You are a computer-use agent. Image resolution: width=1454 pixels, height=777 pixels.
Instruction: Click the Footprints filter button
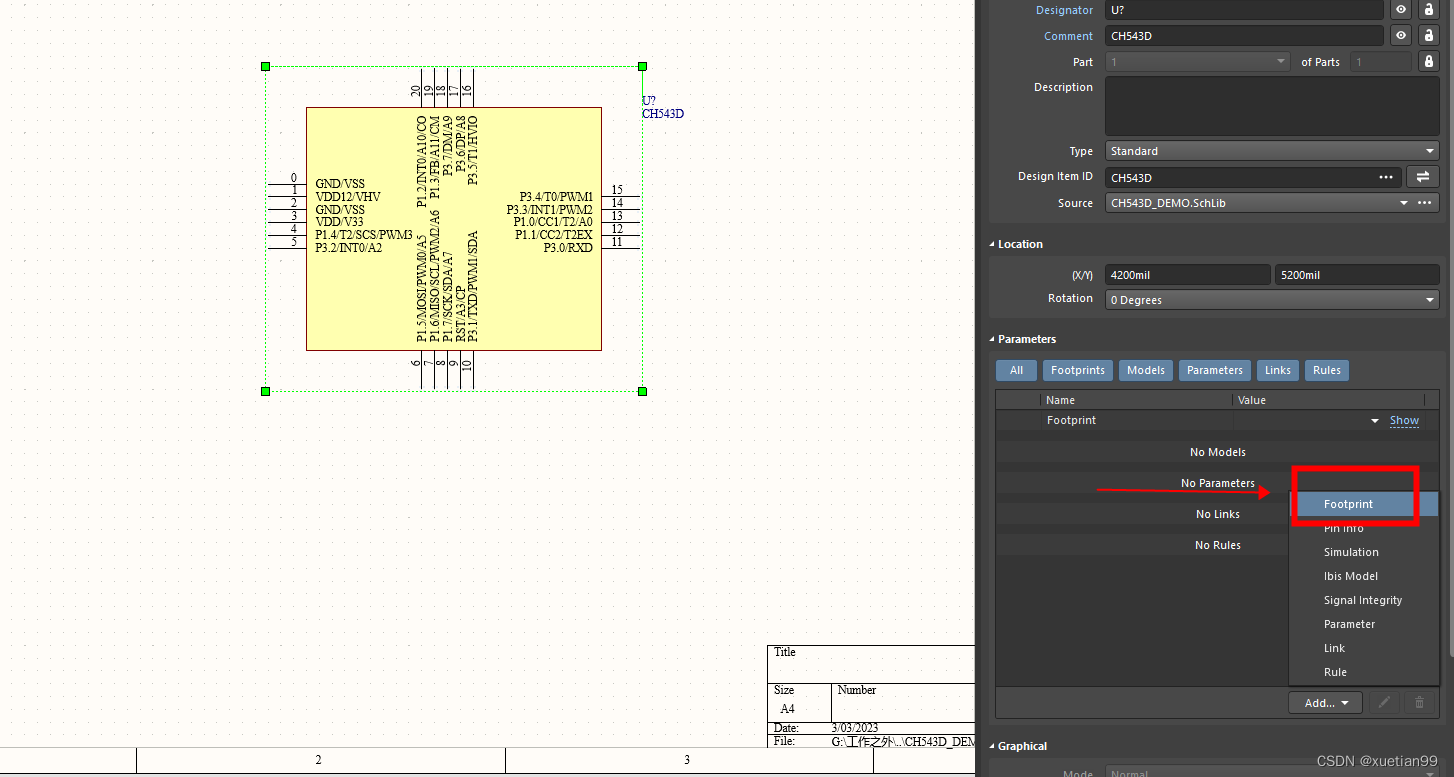pos(1078,370)
